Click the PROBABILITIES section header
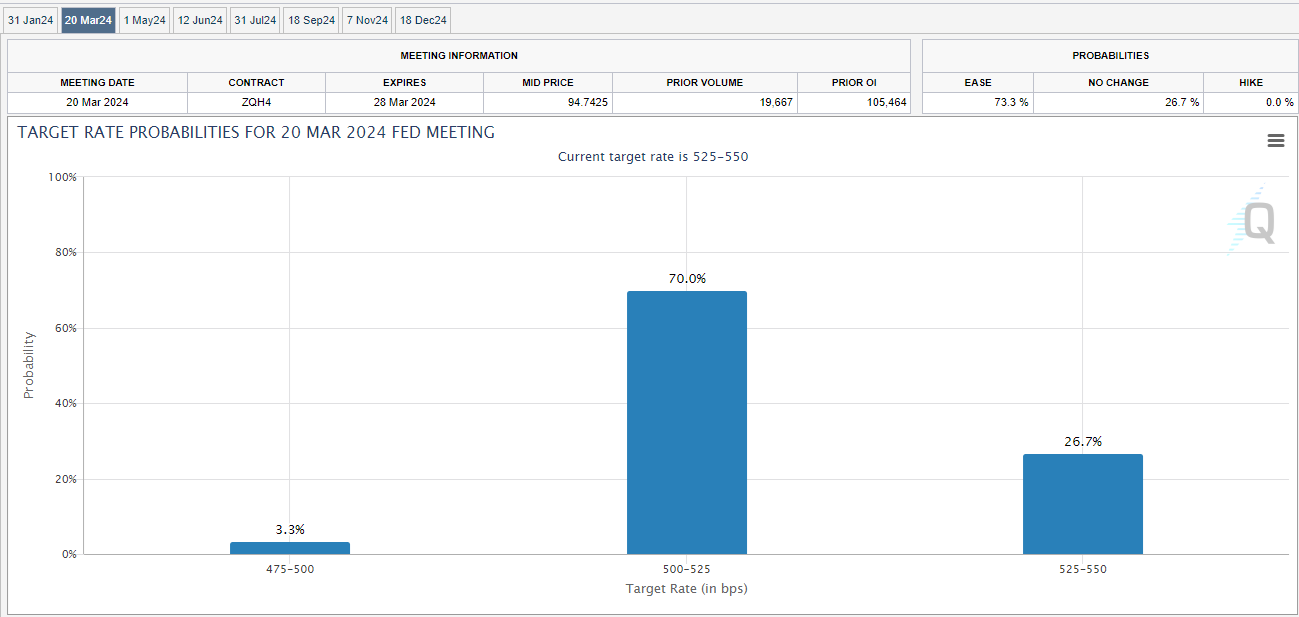 pos(1110,56)
